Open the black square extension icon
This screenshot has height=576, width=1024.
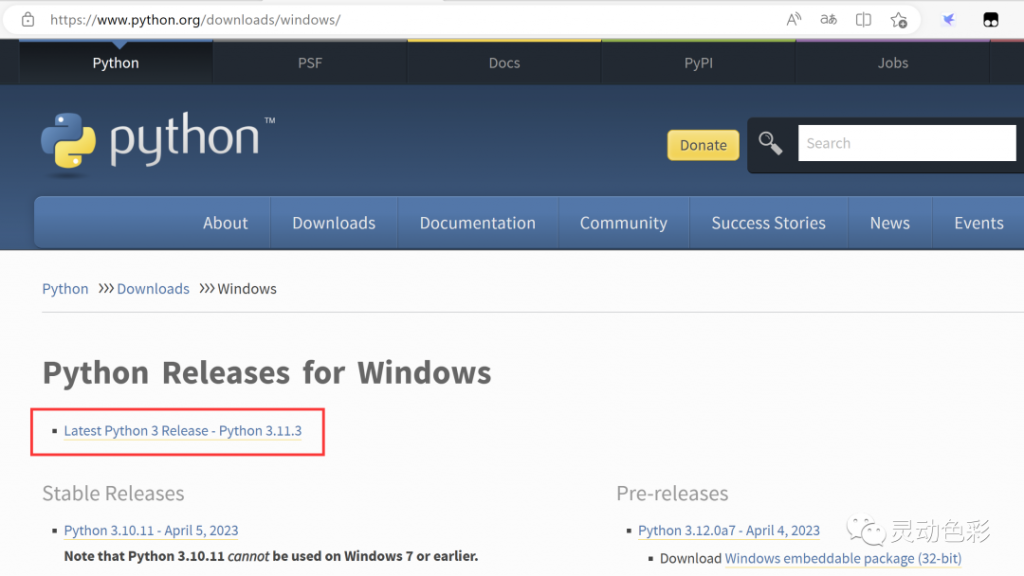(991, 20)
